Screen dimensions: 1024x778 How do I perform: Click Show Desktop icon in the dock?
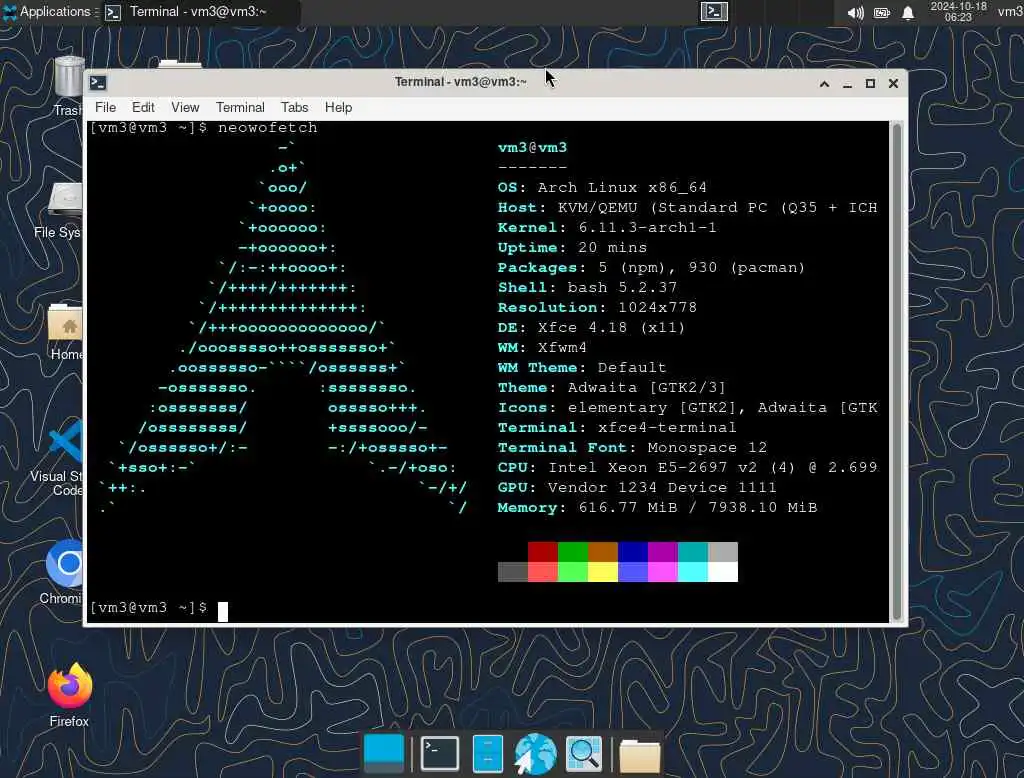coord(383,754)
